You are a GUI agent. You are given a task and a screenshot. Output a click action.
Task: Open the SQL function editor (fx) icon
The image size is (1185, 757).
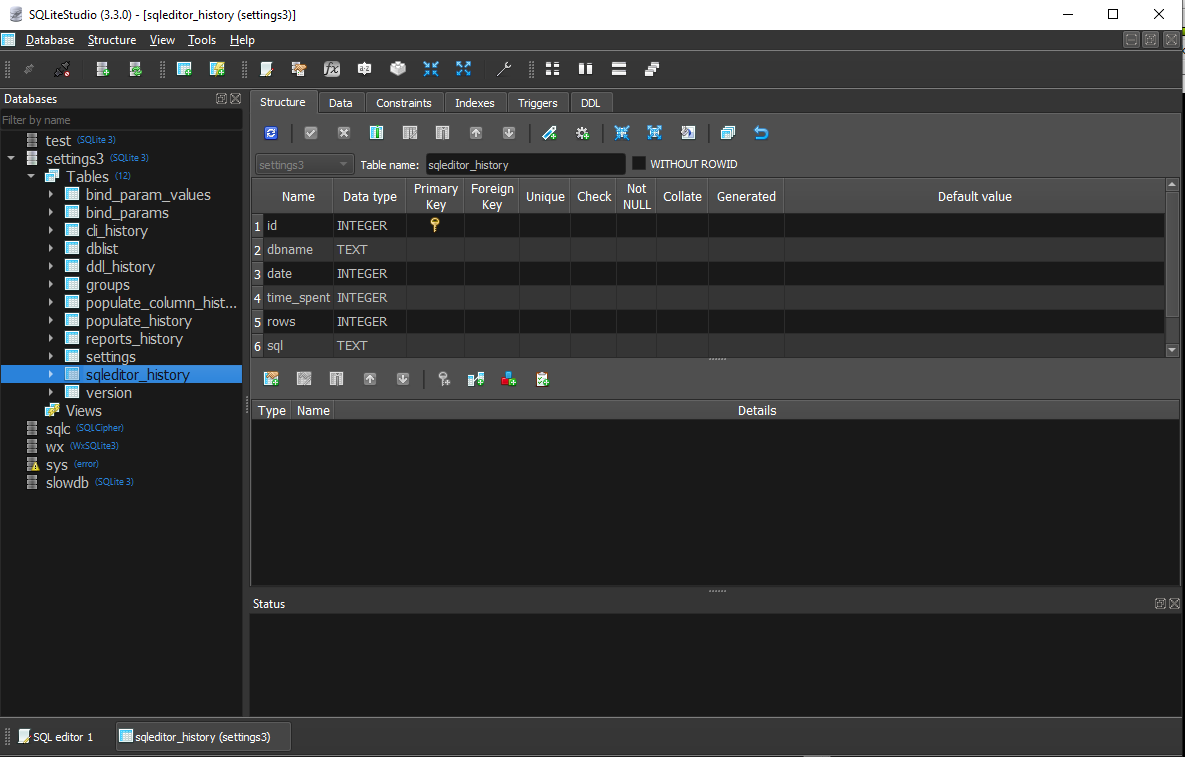pyautogui.click(x=331, y=69)
